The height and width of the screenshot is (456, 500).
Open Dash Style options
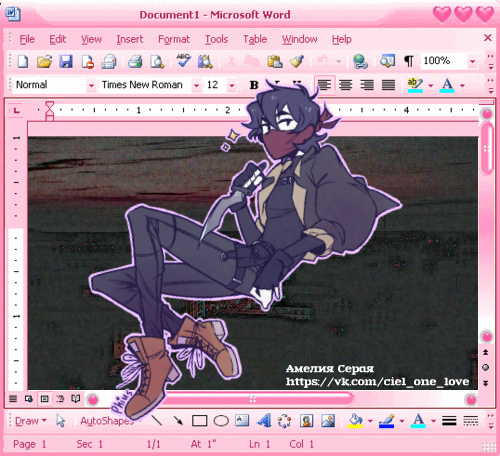[471, 421]
